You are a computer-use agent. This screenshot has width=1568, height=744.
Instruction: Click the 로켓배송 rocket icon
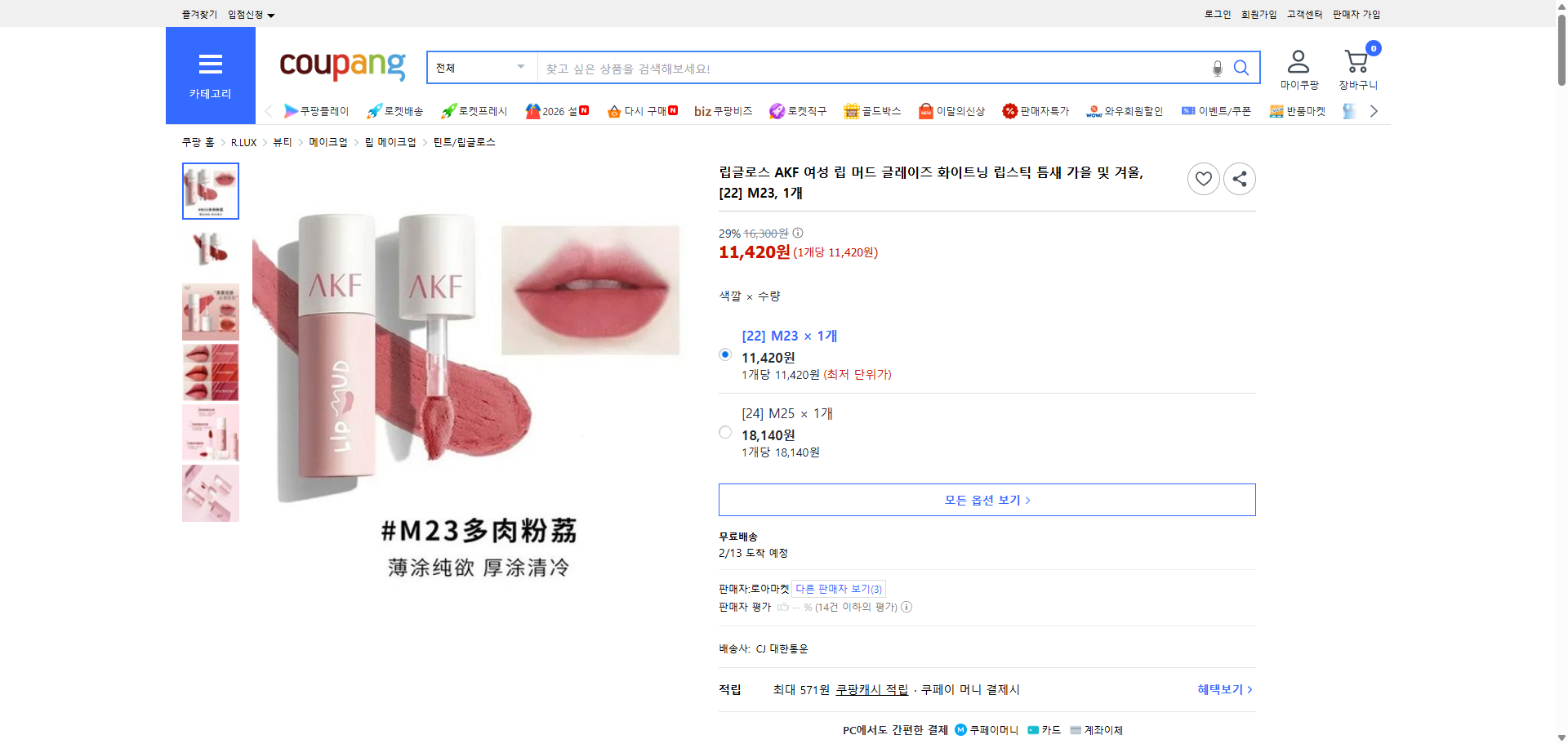[x=374, y=110]
